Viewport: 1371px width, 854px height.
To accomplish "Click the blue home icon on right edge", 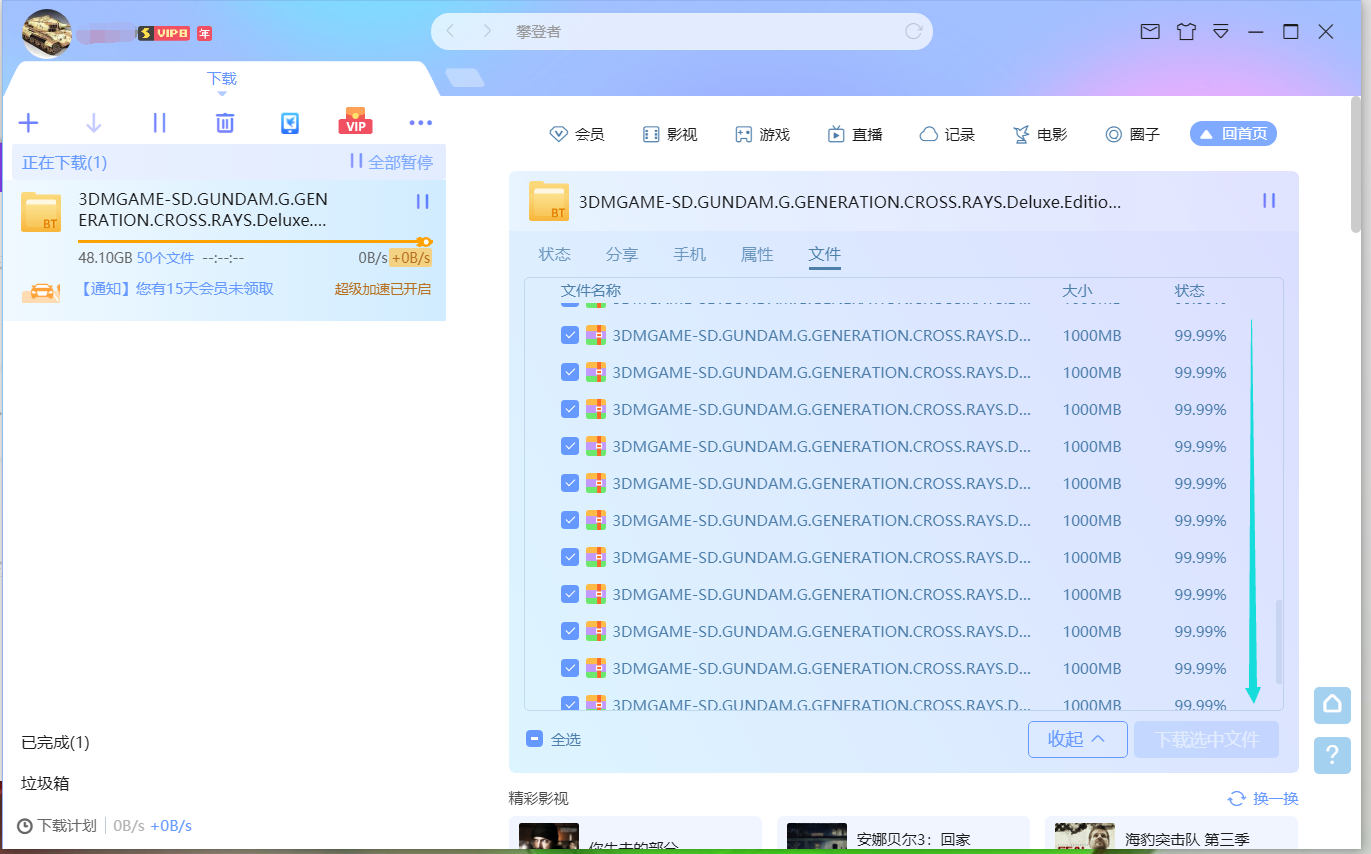I will [x=1332, y=705].
